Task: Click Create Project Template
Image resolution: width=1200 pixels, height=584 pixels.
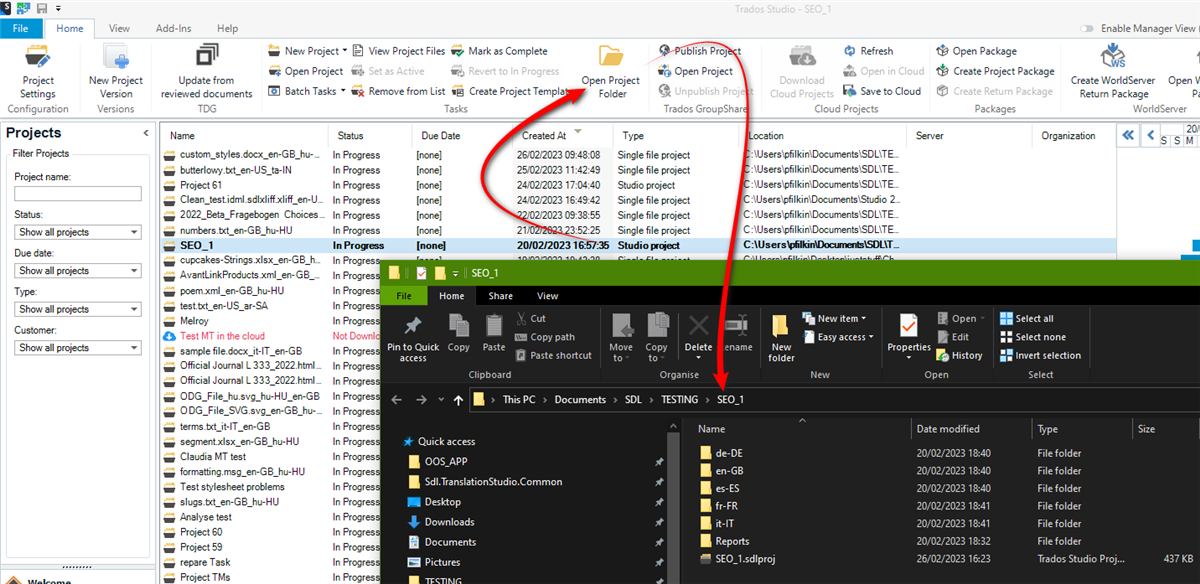Action: click(510, 91)
